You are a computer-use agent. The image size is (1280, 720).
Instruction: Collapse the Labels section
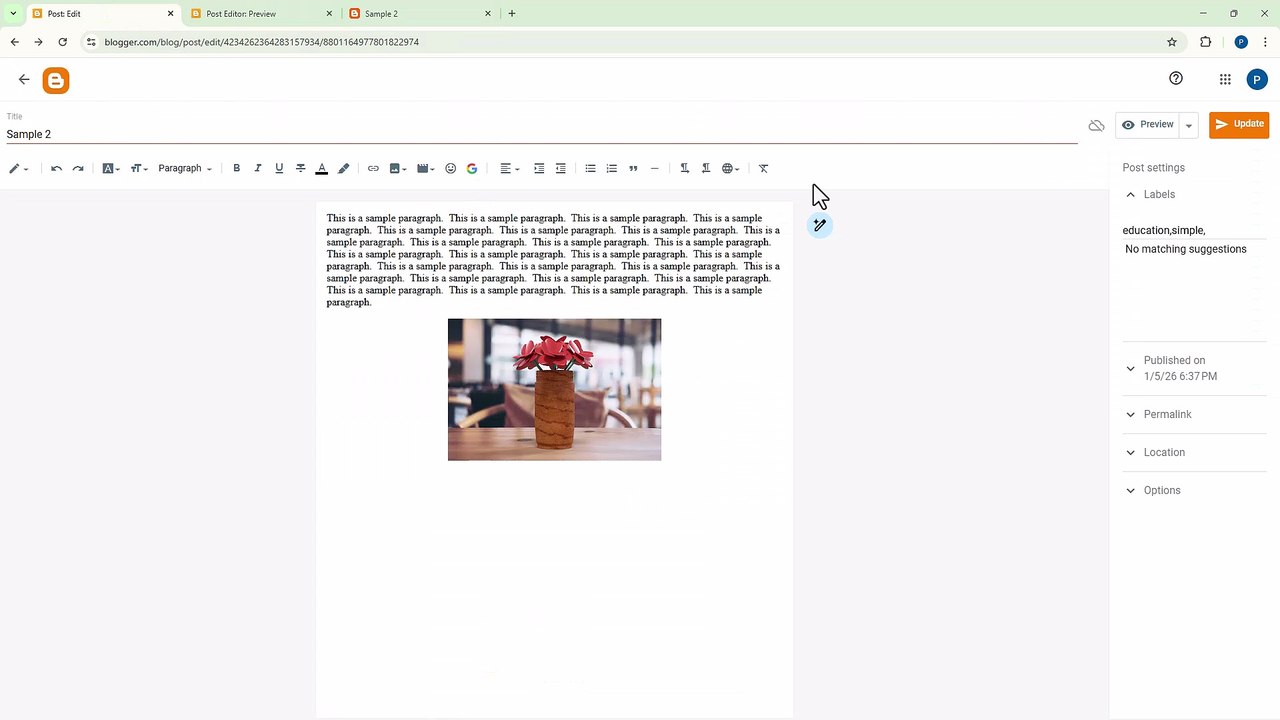point(1195,194)
